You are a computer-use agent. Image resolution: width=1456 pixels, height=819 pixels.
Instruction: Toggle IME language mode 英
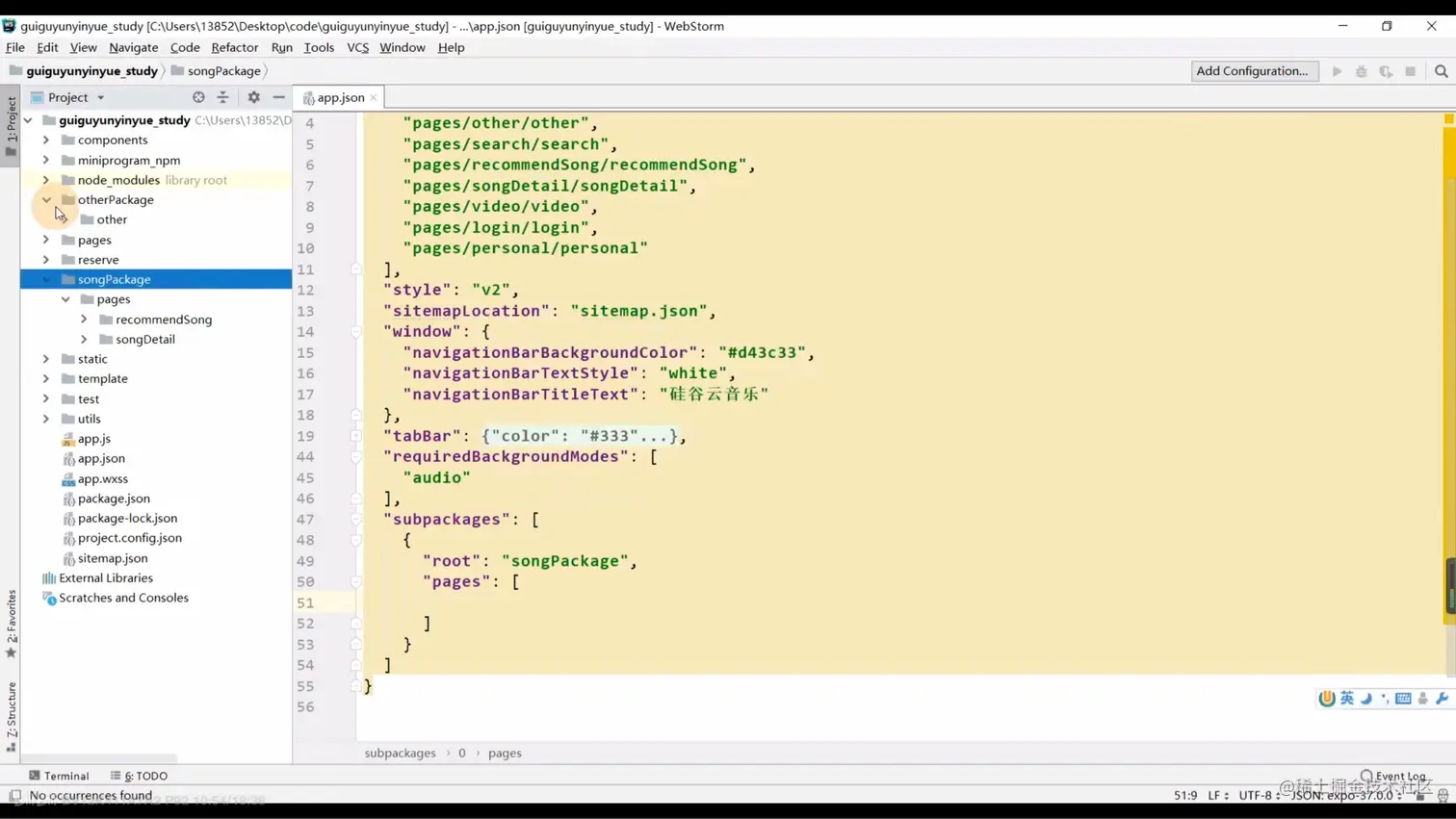click(1347, 699)
